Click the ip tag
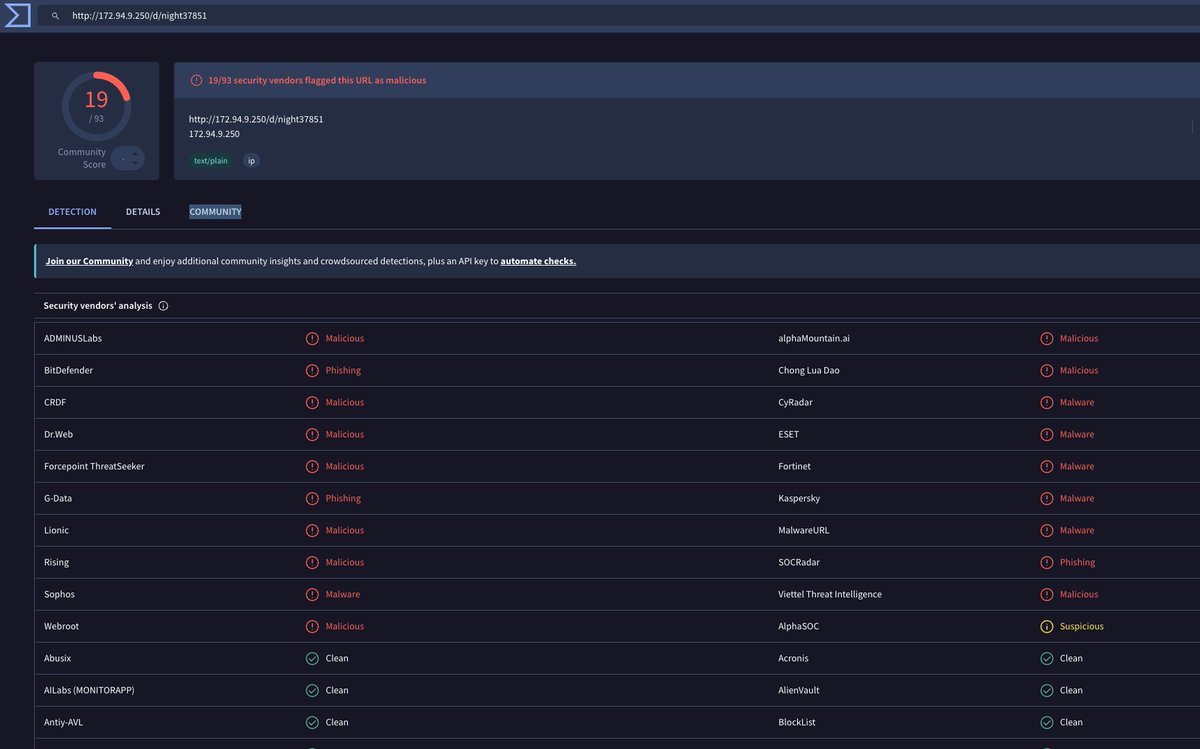 pyautogui.click(x=251, y=160)
